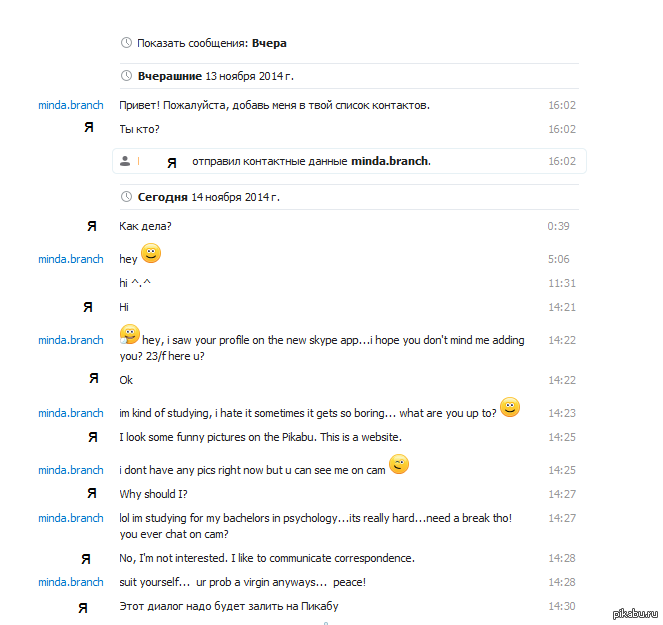The height and width of the screenshot is (625, 663).
Task: Click the smiley after "what are you up to?"
Action: pyautogui.click(x=510, y=407)
